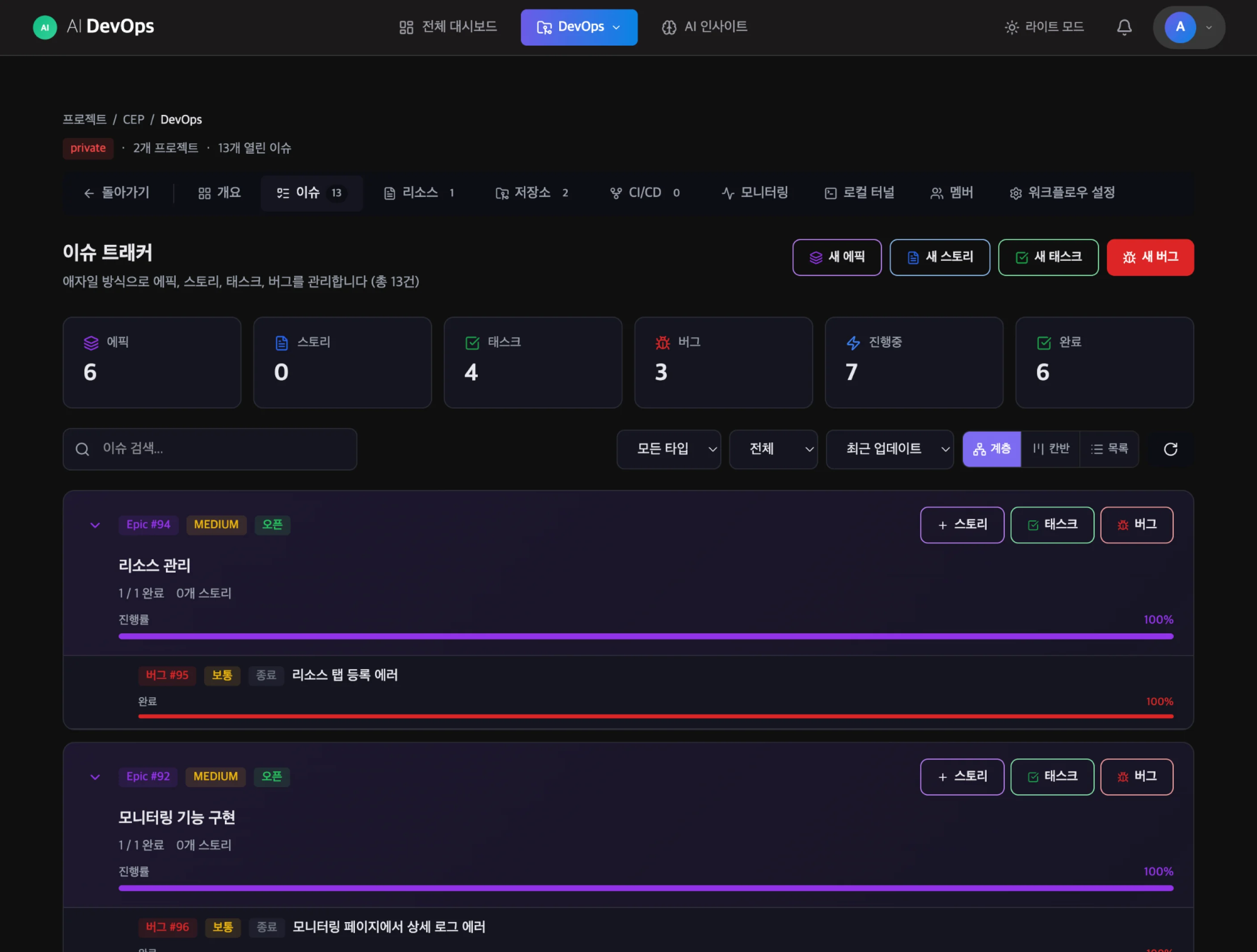Click 버그 #95 red progress bar
Screen dimensions: 1257x952
pos(655,716)
